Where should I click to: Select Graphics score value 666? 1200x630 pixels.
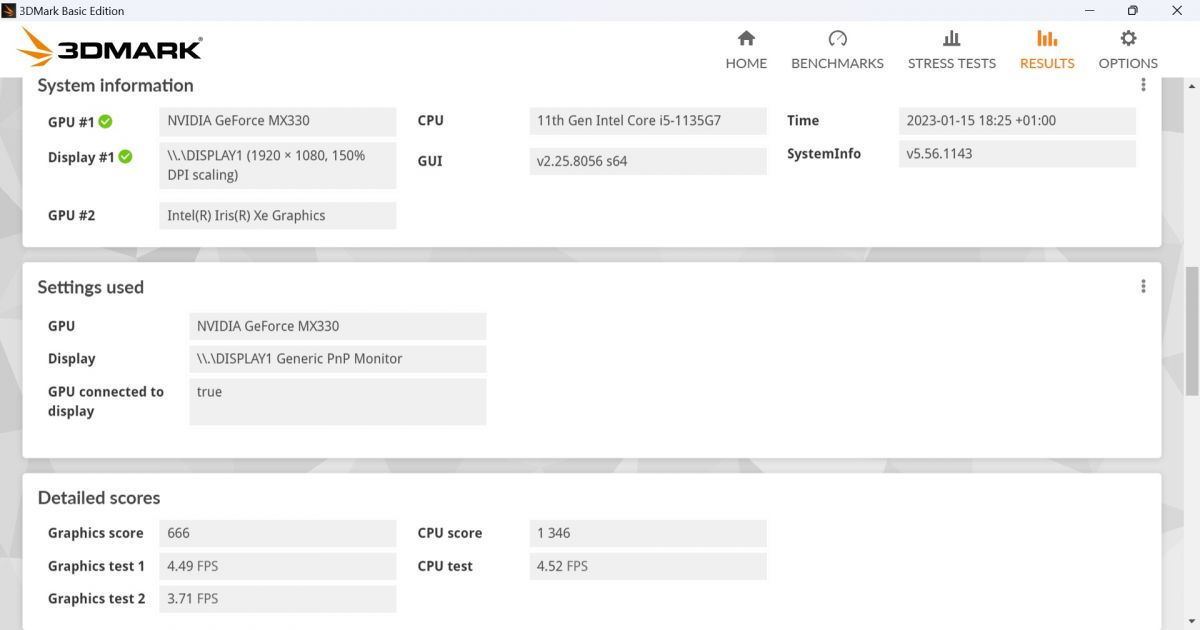click(x=277, y=533)
